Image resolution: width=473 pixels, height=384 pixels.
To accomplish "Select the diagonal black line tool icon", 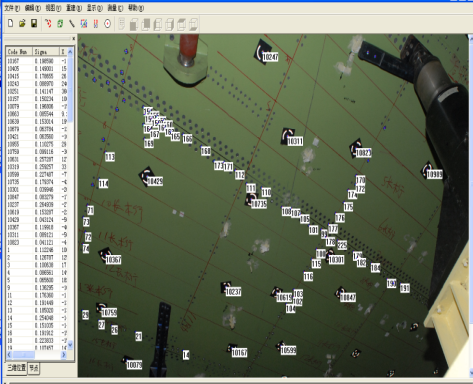I will tap(72, 24).
